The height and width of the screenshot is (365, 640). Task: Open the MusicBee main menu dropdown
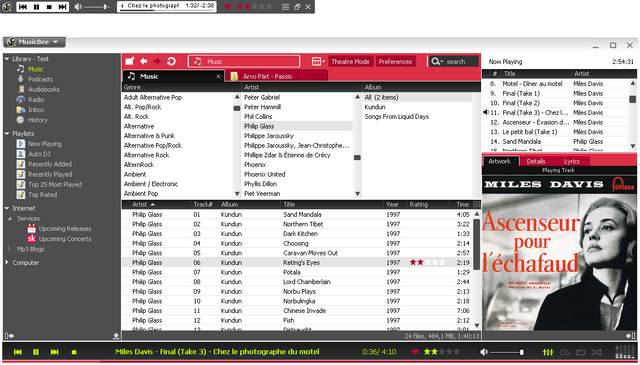(35, 42)
